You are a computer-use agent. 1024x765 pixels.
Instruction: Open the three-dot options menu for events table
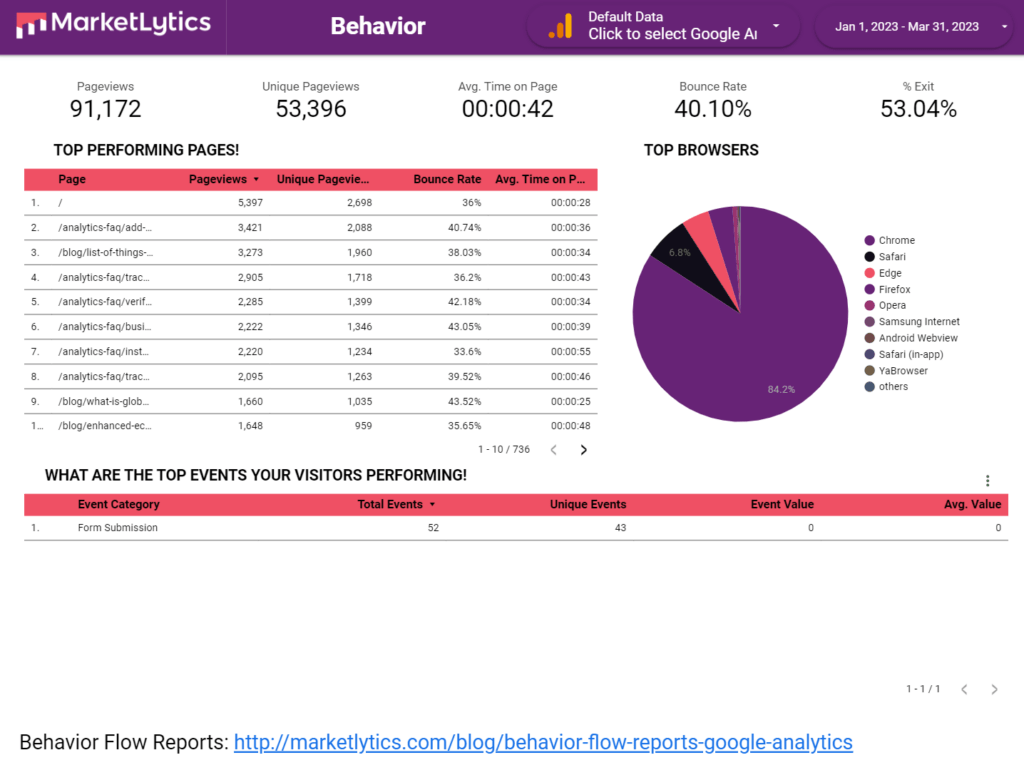point(987,481)
